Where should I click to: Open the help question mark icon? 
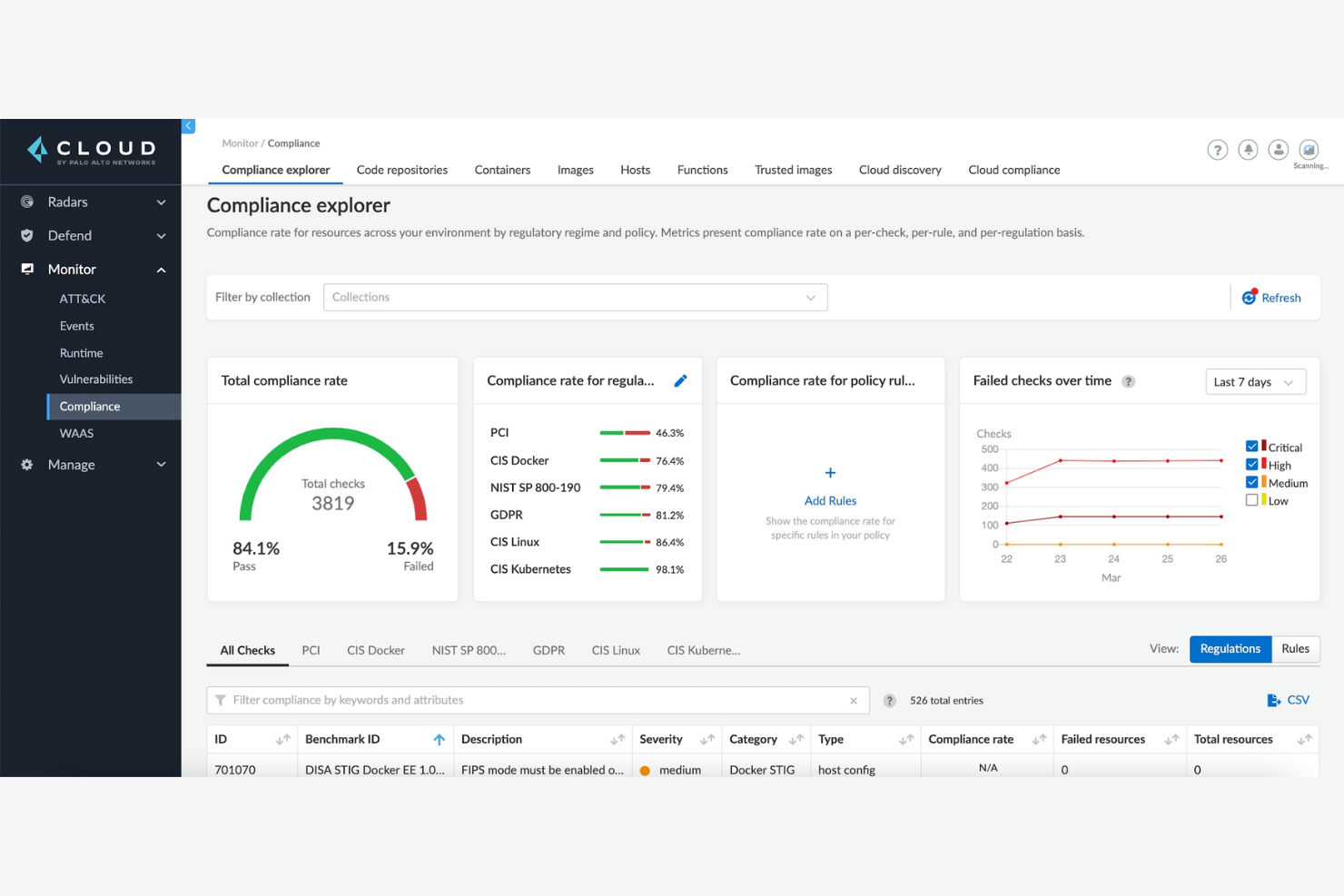tap(1217, 150)
